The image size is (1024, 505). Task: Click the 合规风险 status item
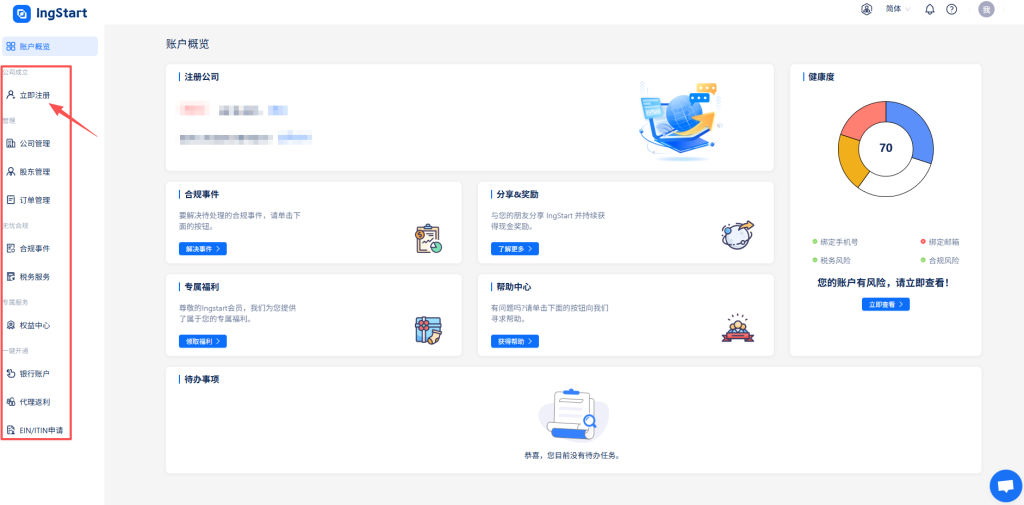coord(940,261)
